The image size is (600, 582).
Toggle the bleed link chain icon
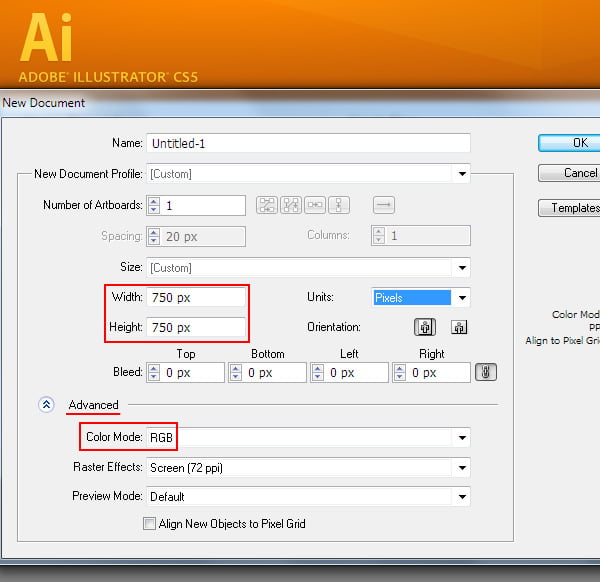pyautogui.click(x=486, y=372)
